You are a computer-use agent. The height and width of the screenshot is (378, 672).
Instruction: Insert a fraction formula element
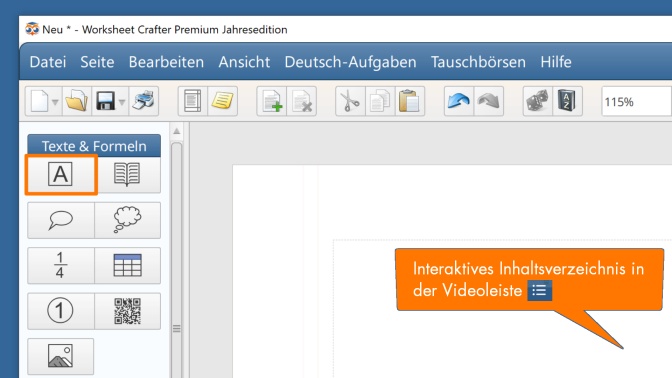pyautogui.click(x=60, y=266)
